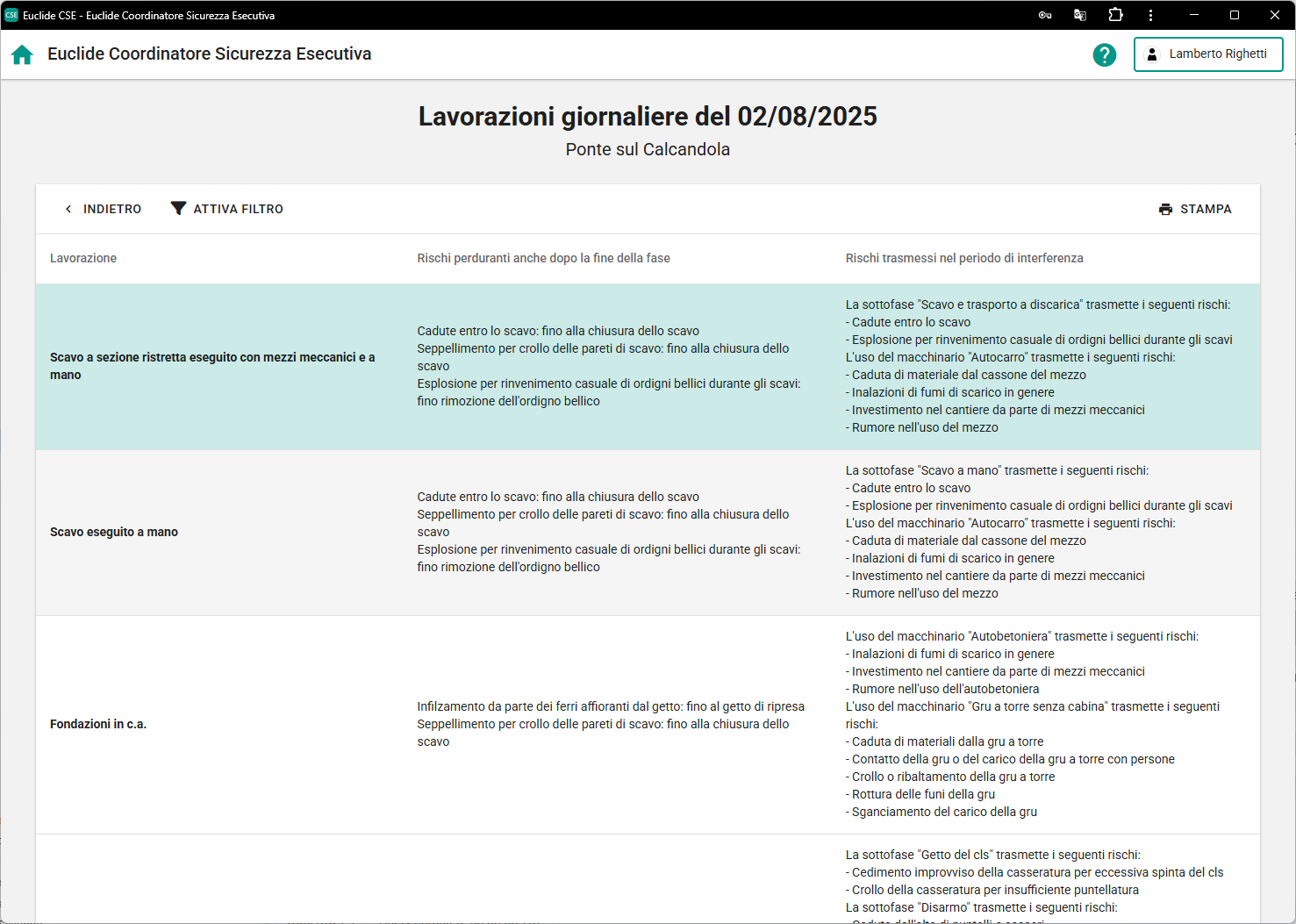Screen dimensions: 1296x924
Task: Select the Scavo eseguito a mano row
Action: pyautogui.click(x=114, y=532)
